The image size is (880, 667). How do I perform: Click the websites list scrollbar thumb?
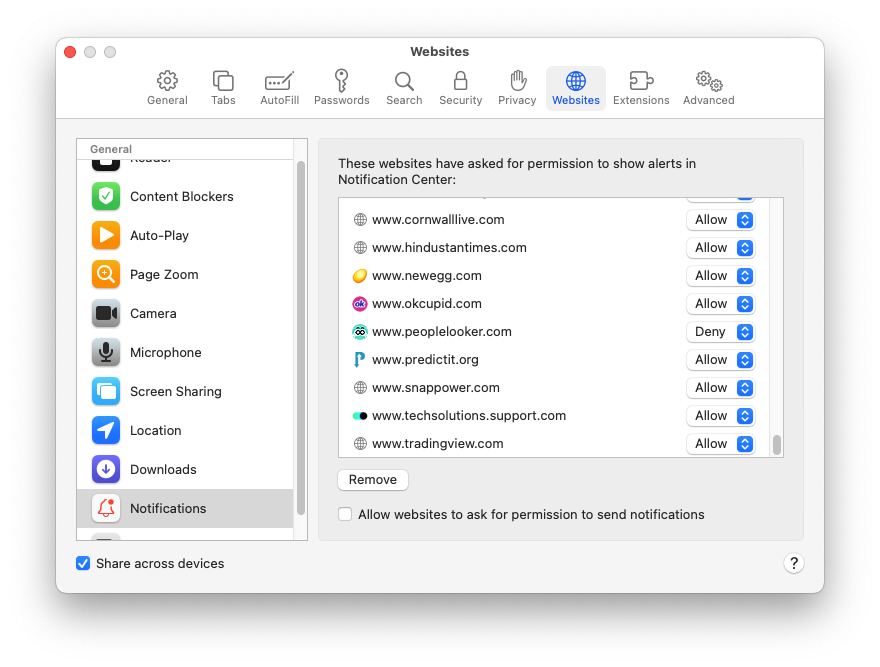(x=777, y=445)
